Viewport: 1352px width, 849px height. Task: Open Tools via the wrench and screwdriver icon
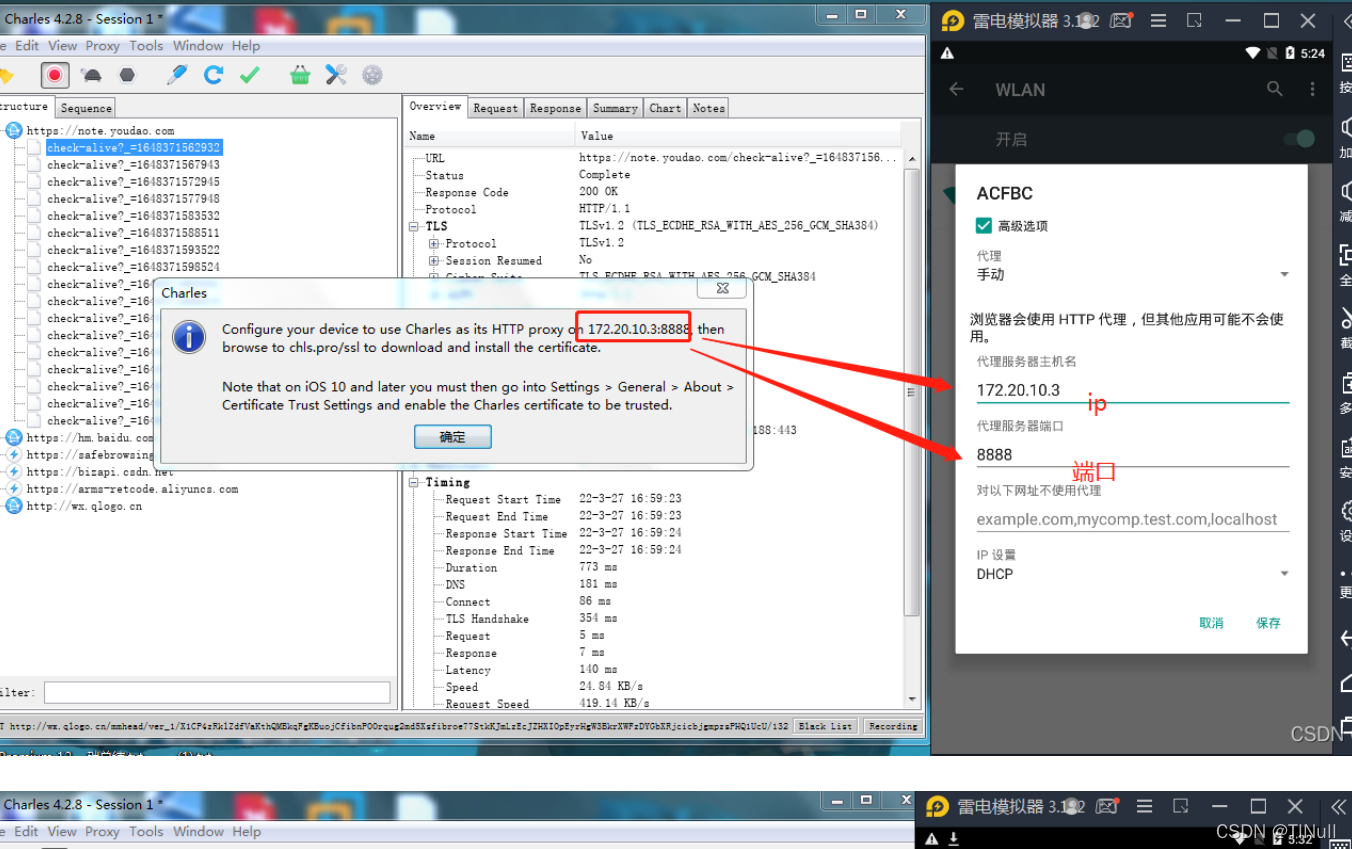pyautogui.click(x=336, y=75)
